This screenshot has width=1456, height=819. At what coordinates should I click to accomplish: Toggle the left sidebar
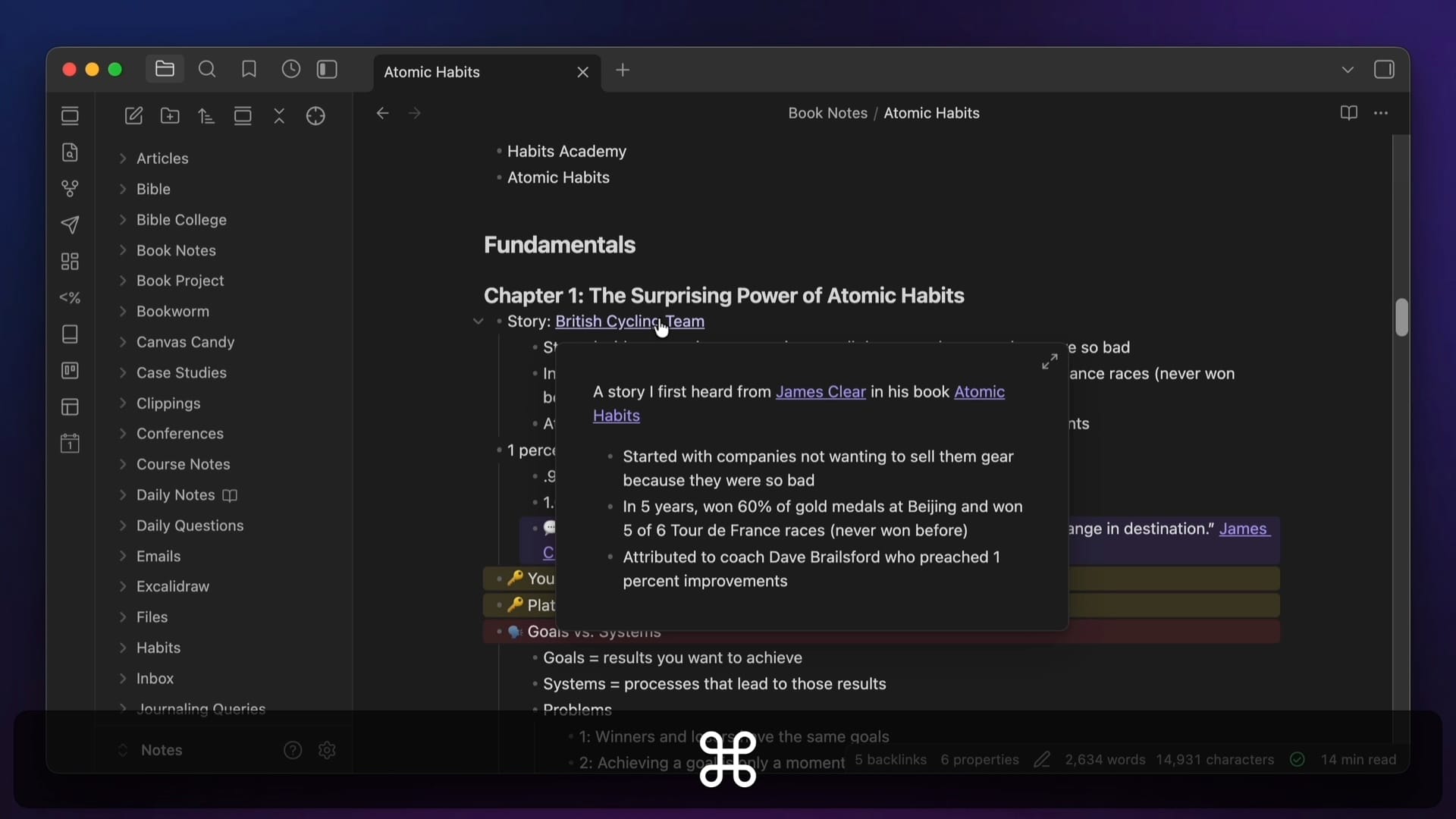[327, 70]
